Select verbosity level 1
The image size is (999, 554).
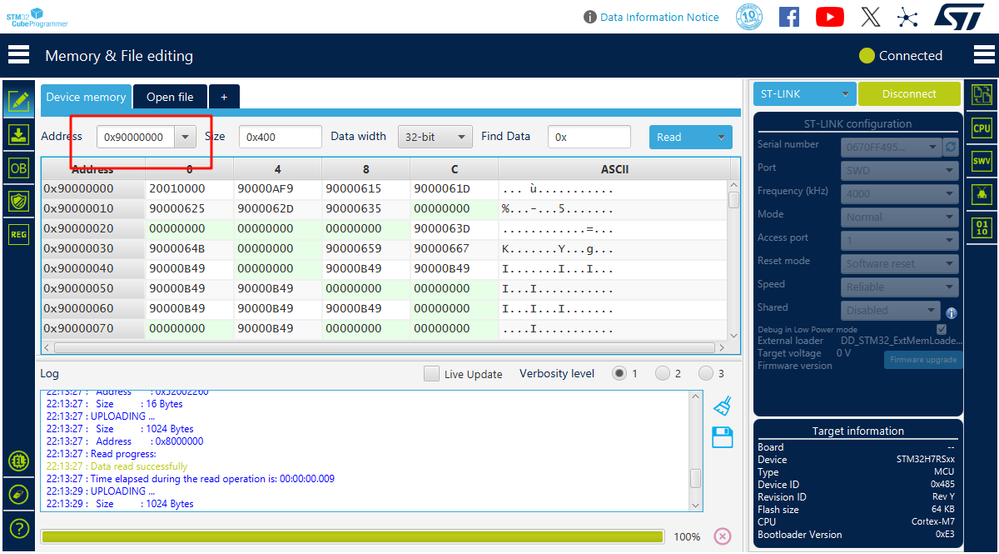[x=619, y=373]
